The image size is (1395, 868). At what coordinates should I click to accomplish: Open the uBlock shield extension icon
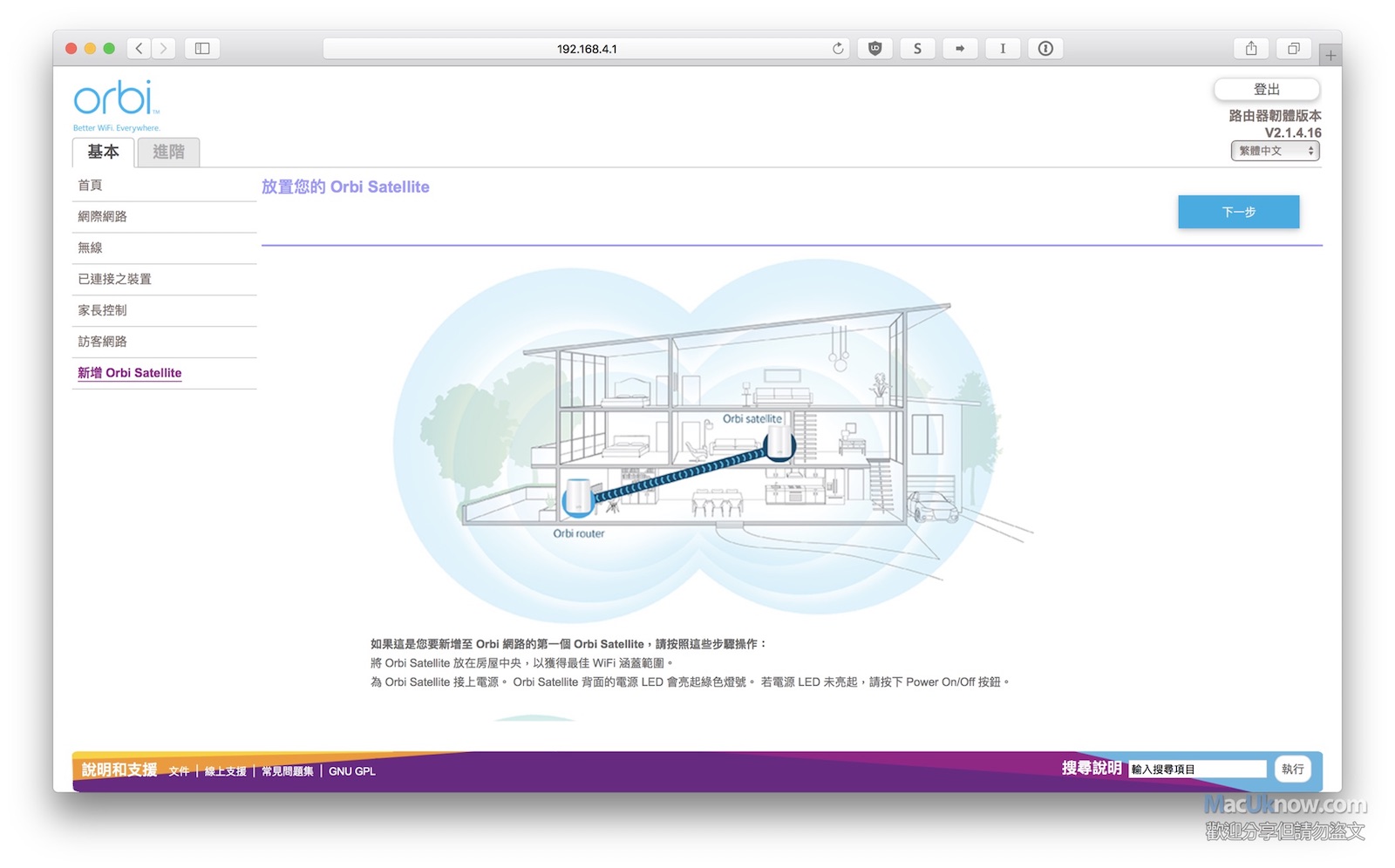[874, 49]
